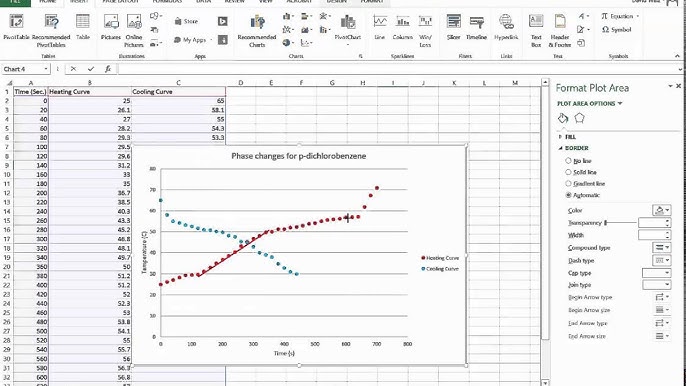Open Fill & Line options in format pane
686x386 pixels.
tap(563, 118)
